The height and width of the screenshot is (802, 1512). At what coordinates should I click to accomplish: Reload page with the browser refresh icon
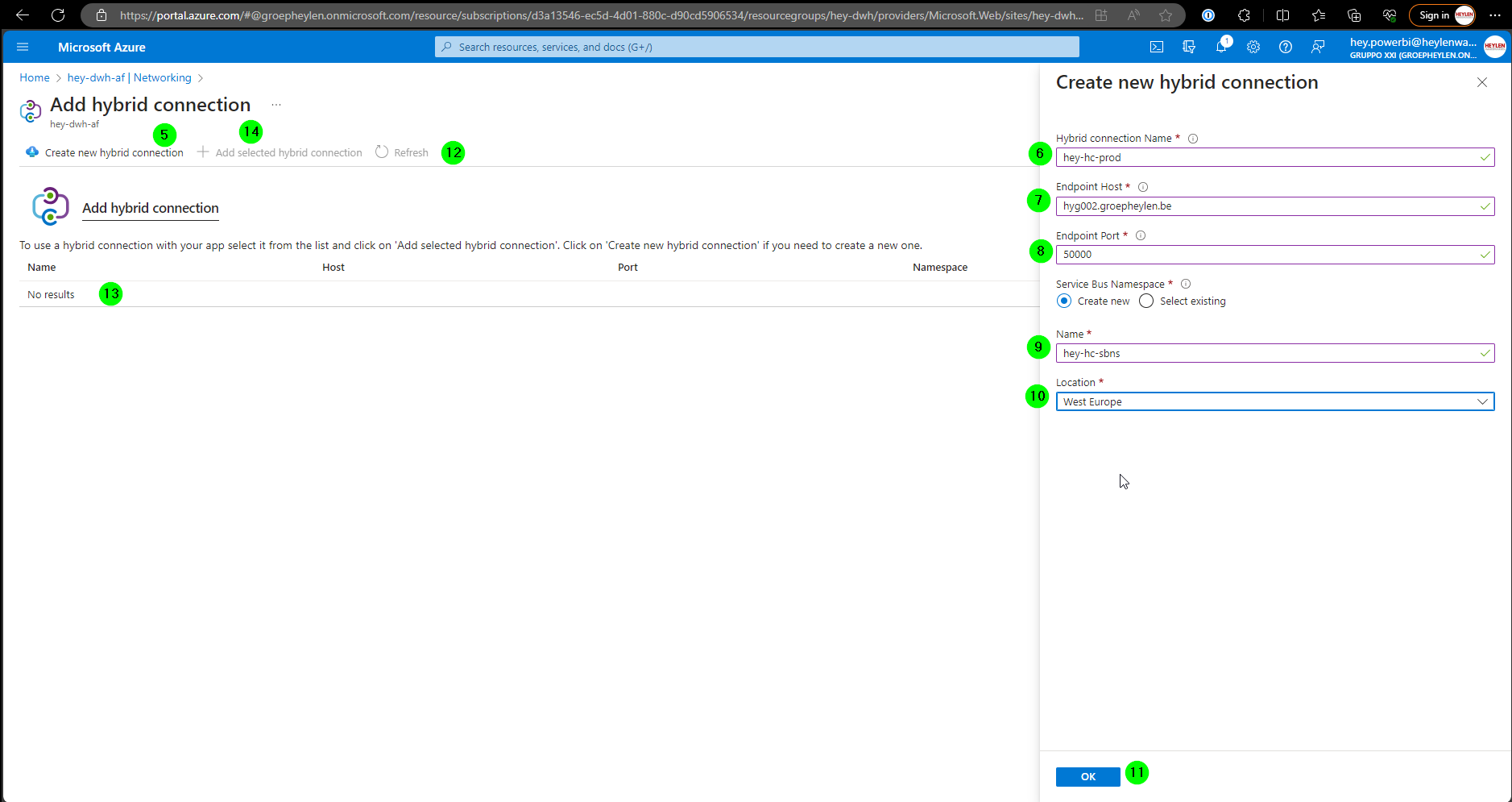(58, 15)
